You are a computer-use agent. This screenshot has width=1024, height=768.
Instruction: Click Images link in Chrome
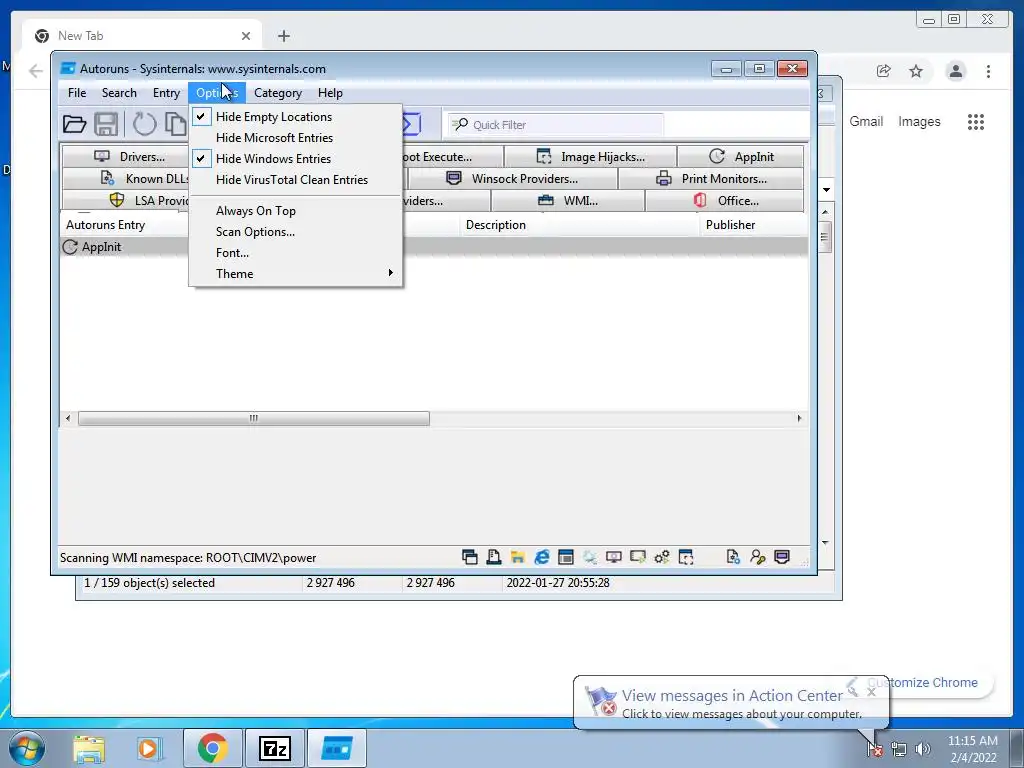919,121
